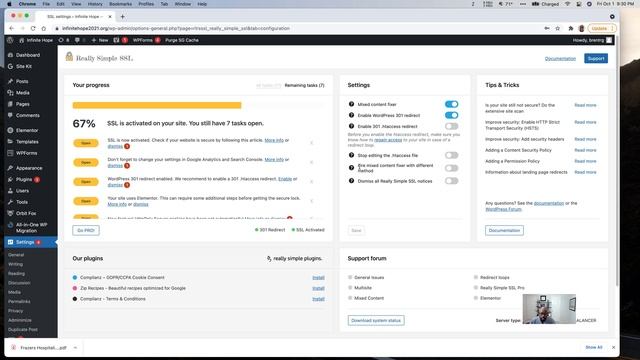The image size is (640, 360).
Task: Open Plugins icon in sidebar
Action: 11,179
